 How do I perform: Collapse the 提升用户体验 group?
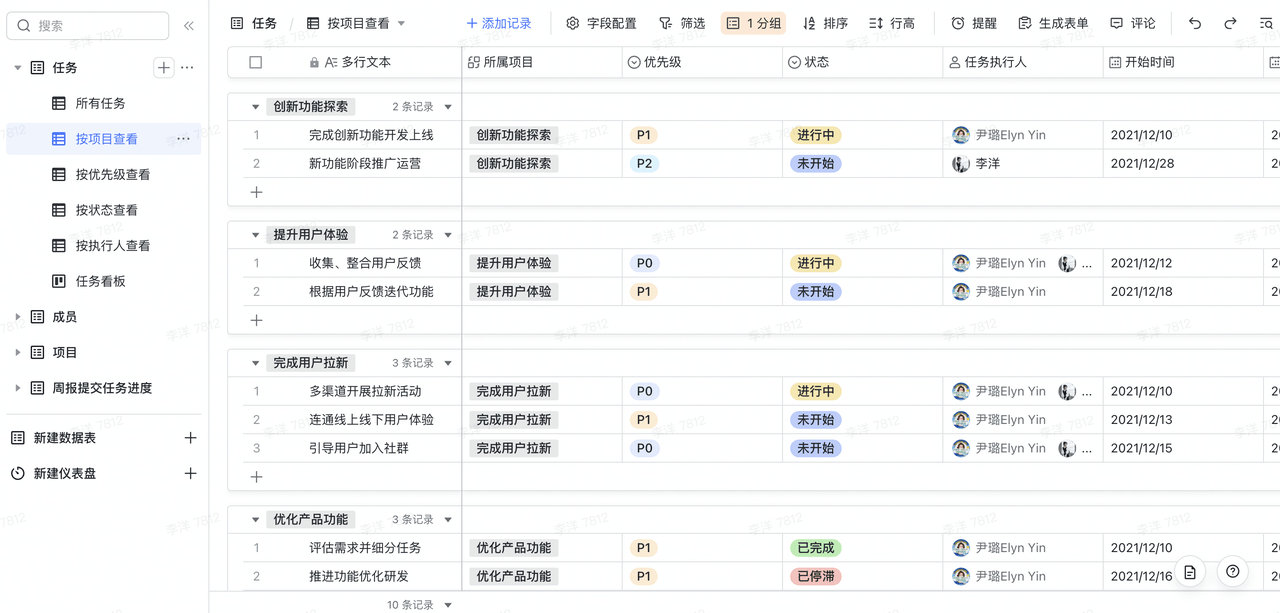[256, 235]
